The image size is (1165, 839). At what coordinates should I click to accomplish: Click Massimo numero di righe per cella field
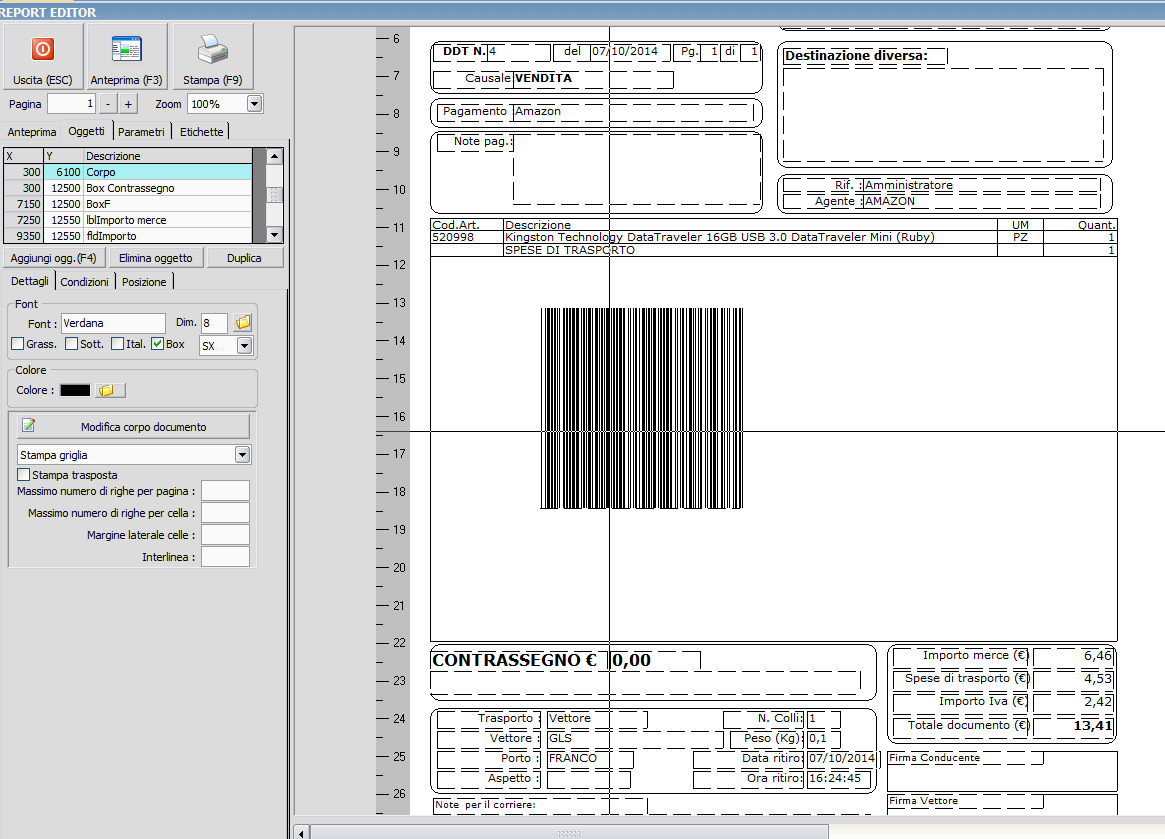click(x=226, y=513)
